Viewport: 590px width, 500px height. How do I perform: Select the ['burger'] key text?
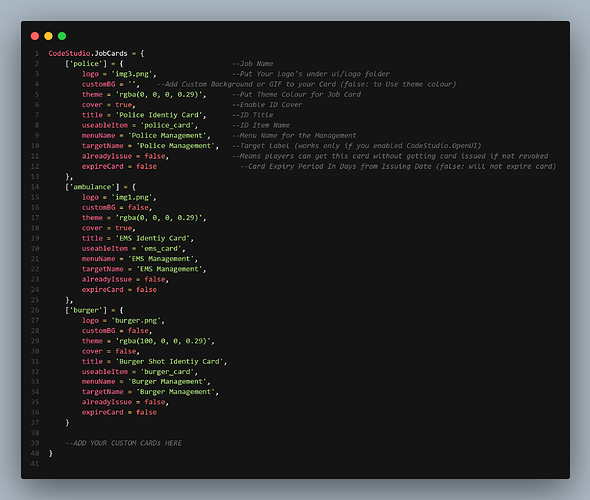tap(86, 310)
